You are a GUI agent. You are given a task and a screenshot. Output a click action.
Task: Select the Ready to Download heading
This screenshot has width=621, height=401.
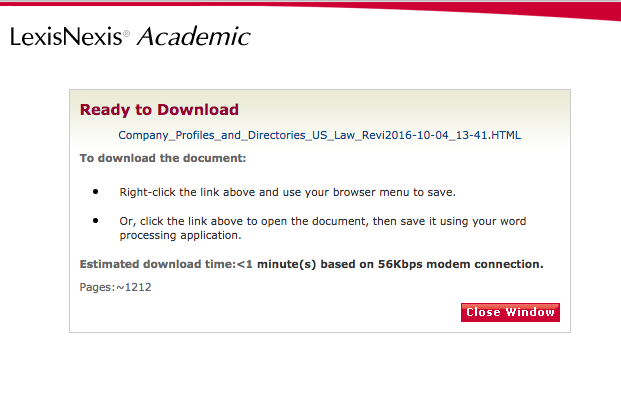(159, 110)
